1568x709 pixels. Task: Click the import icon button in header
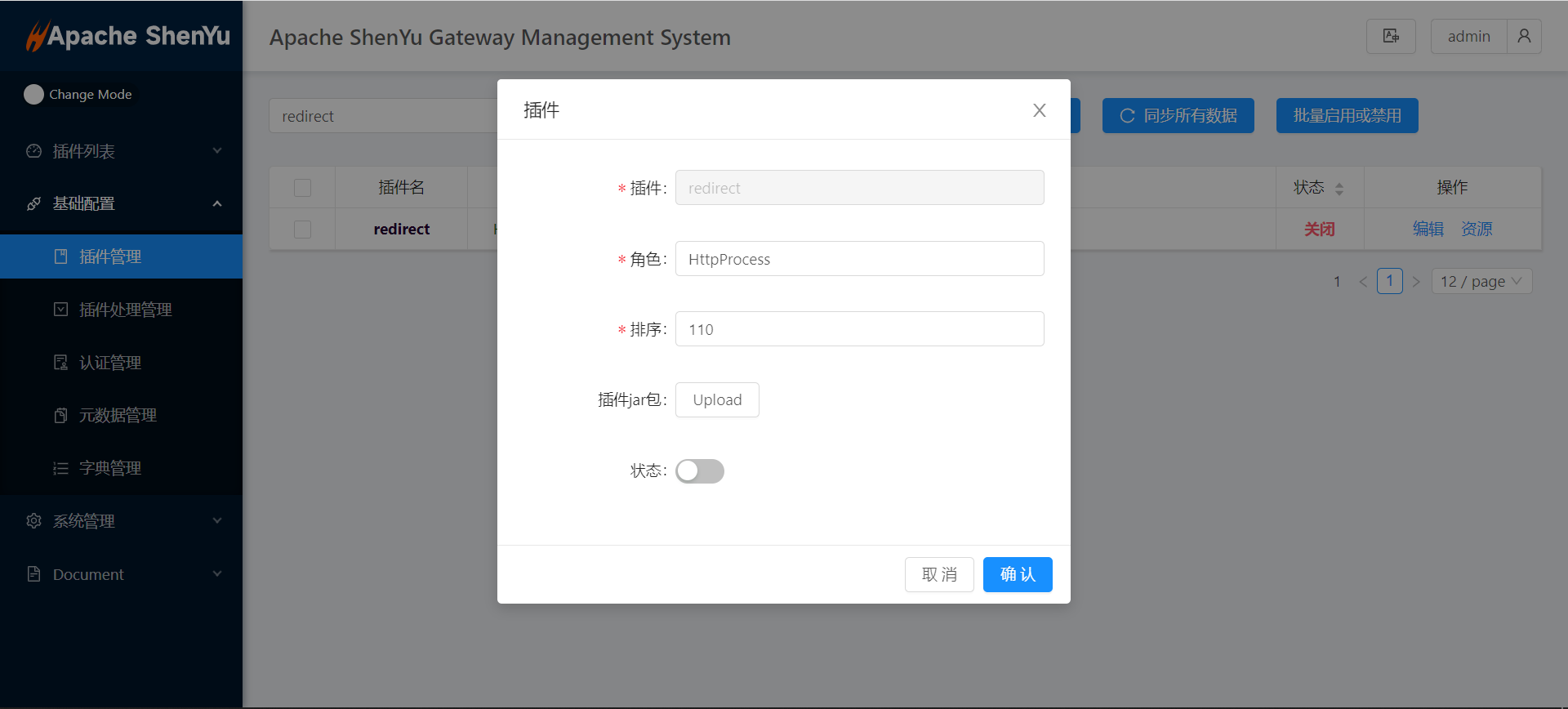point(1390,36)
